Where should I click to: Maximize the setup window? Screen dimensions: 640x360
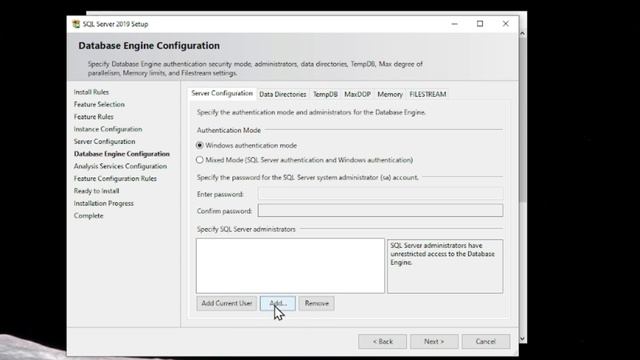tap(480, 24)
